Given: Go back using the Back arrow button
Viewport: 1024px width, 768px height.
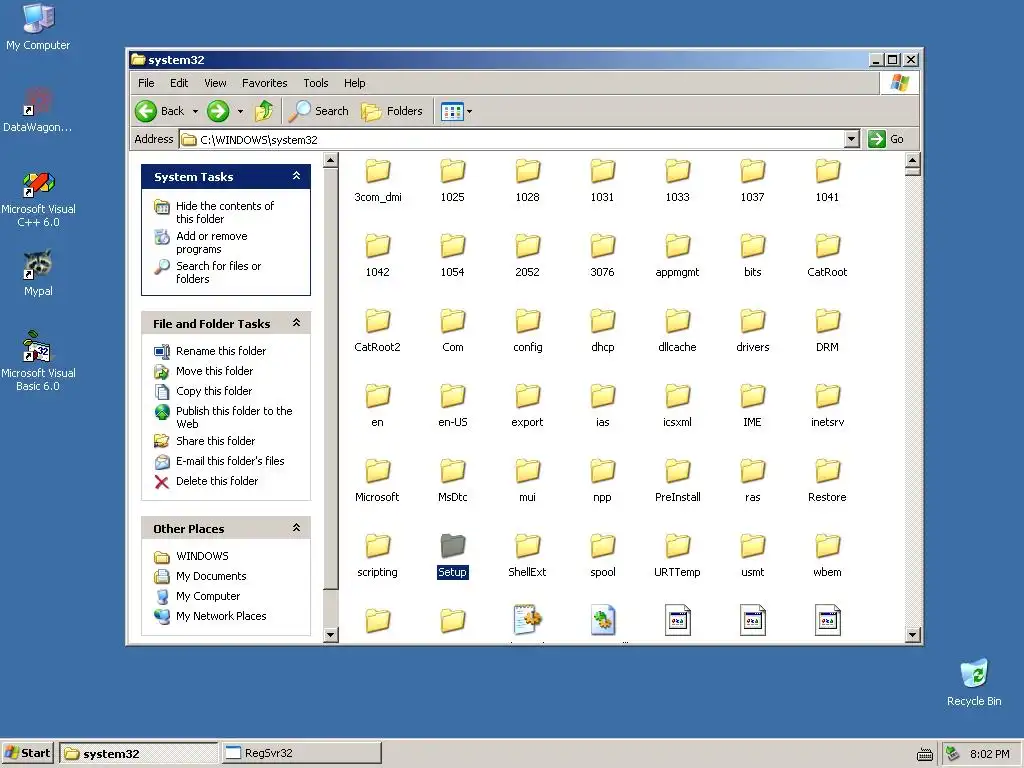Looking at the screenshot, I should point(160,111).
